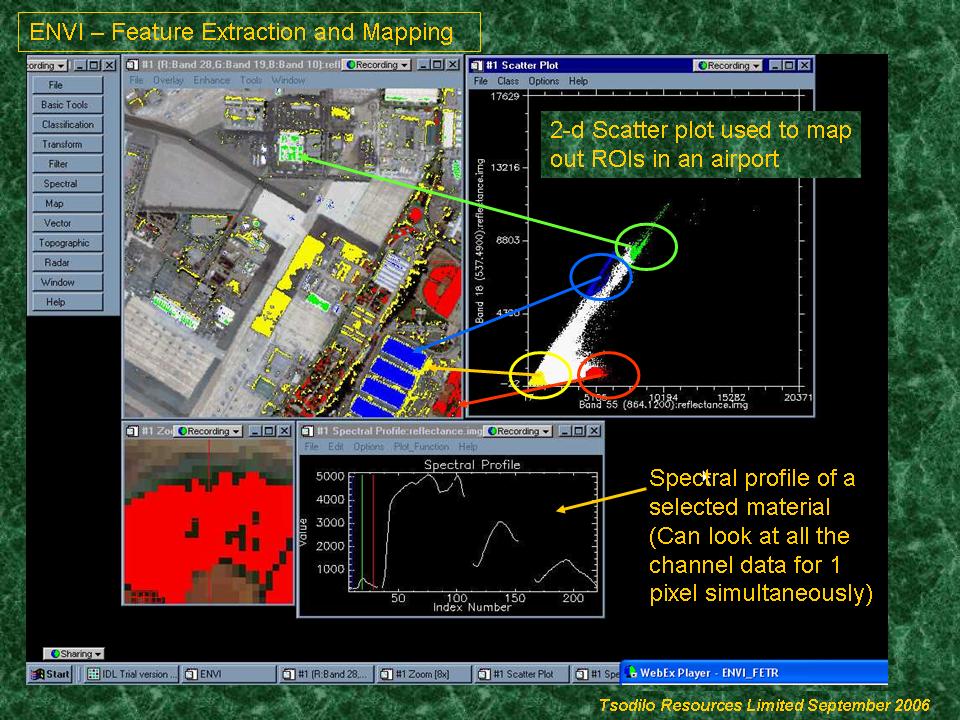Click red band marker in spectral profile
Screen dimensions: 960x720
click(x=373, y=532)
